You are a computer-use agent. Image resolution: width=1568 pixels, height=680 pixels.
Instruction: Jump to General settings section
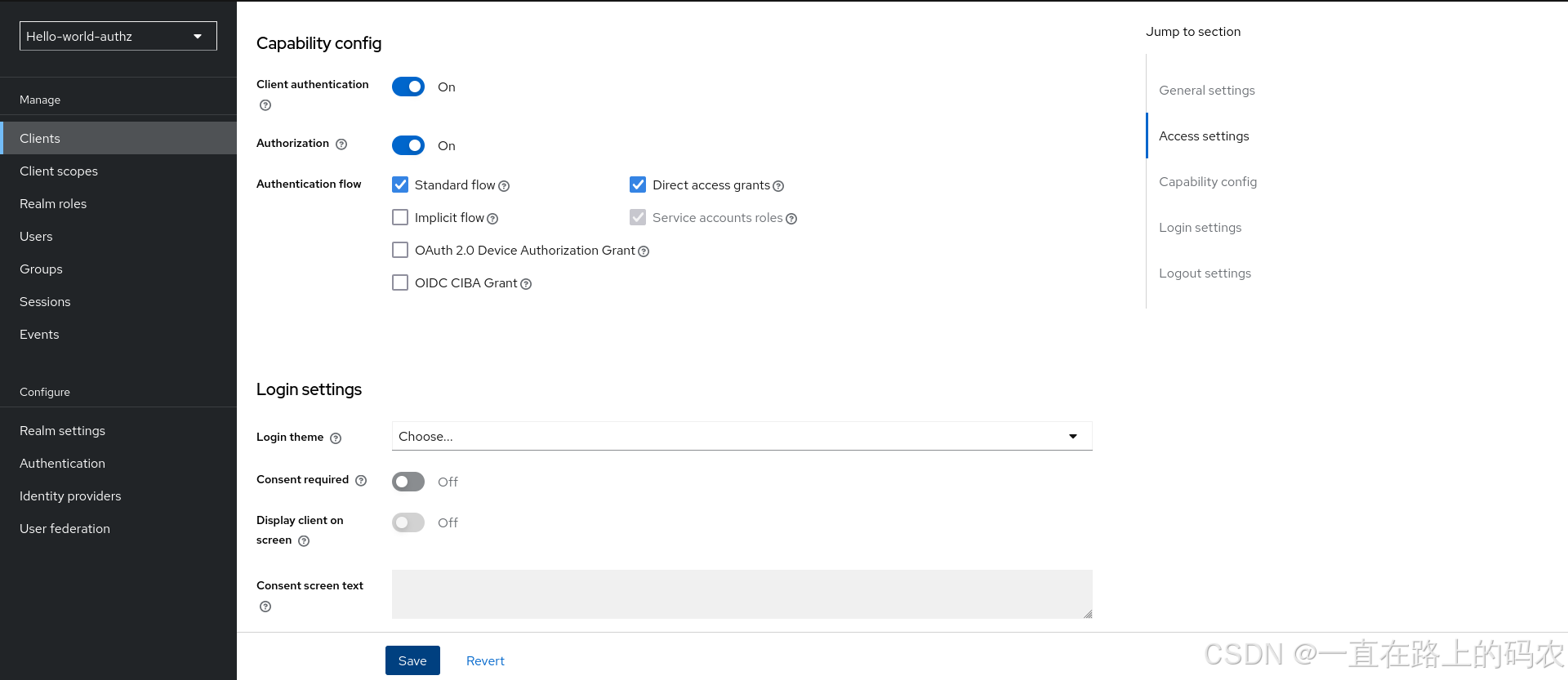[x=1207, y=90]
